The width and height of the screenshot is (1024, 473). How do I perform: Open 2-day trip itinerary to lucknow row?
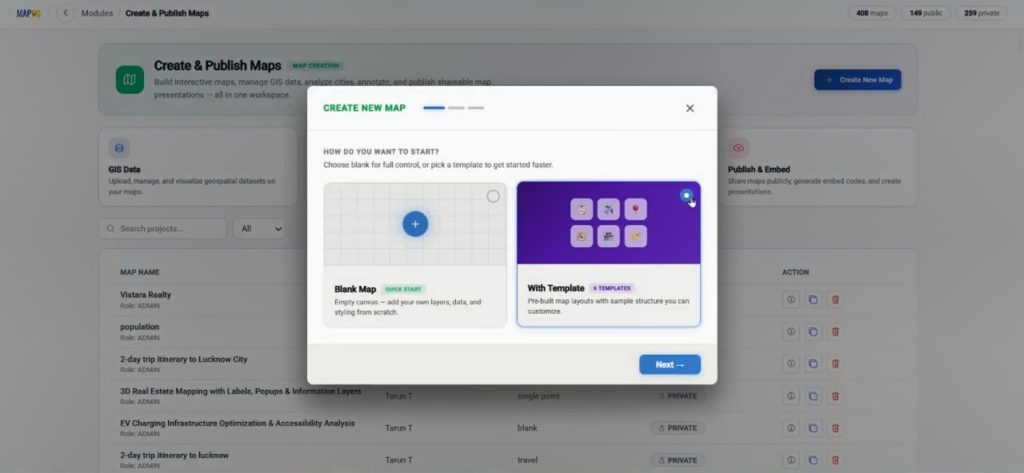coord(174,455)
